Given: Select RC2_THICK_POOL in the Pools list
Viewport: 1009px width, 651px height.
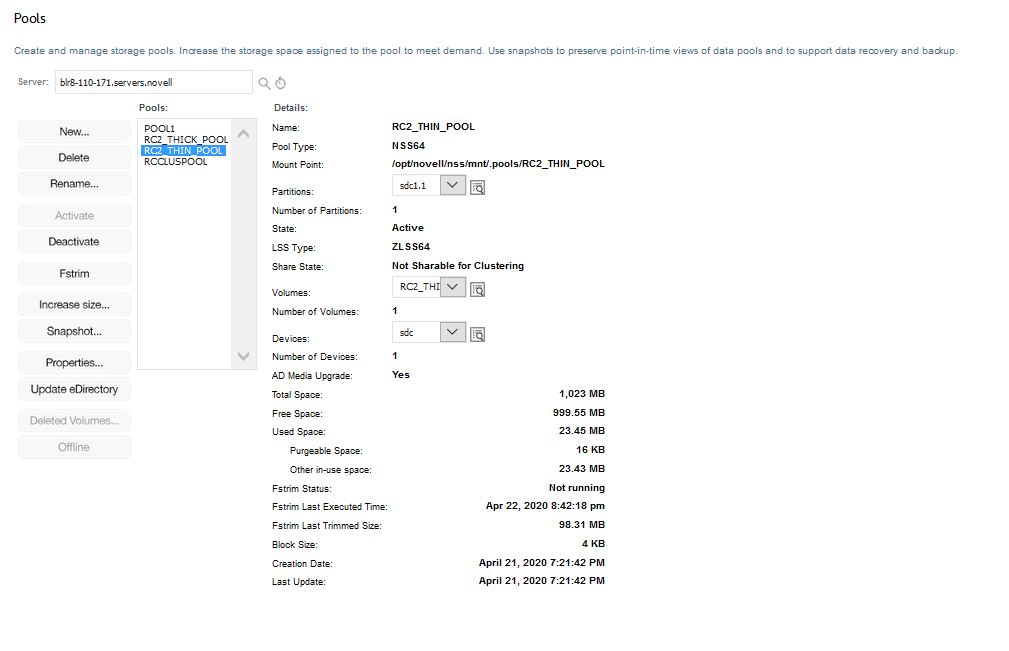Looking at the screenshot, I should tap(186, 140).
